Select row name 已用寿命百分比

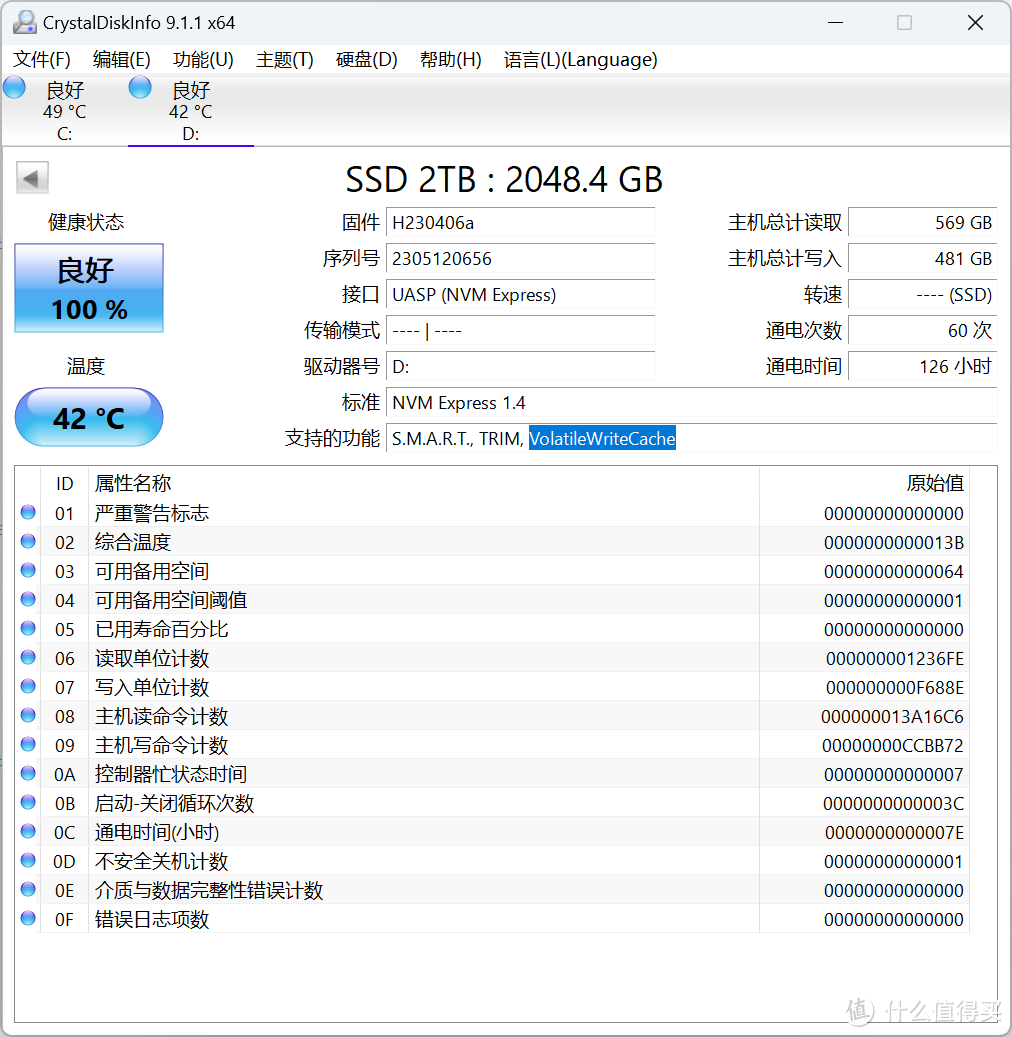tap(161, 629)
